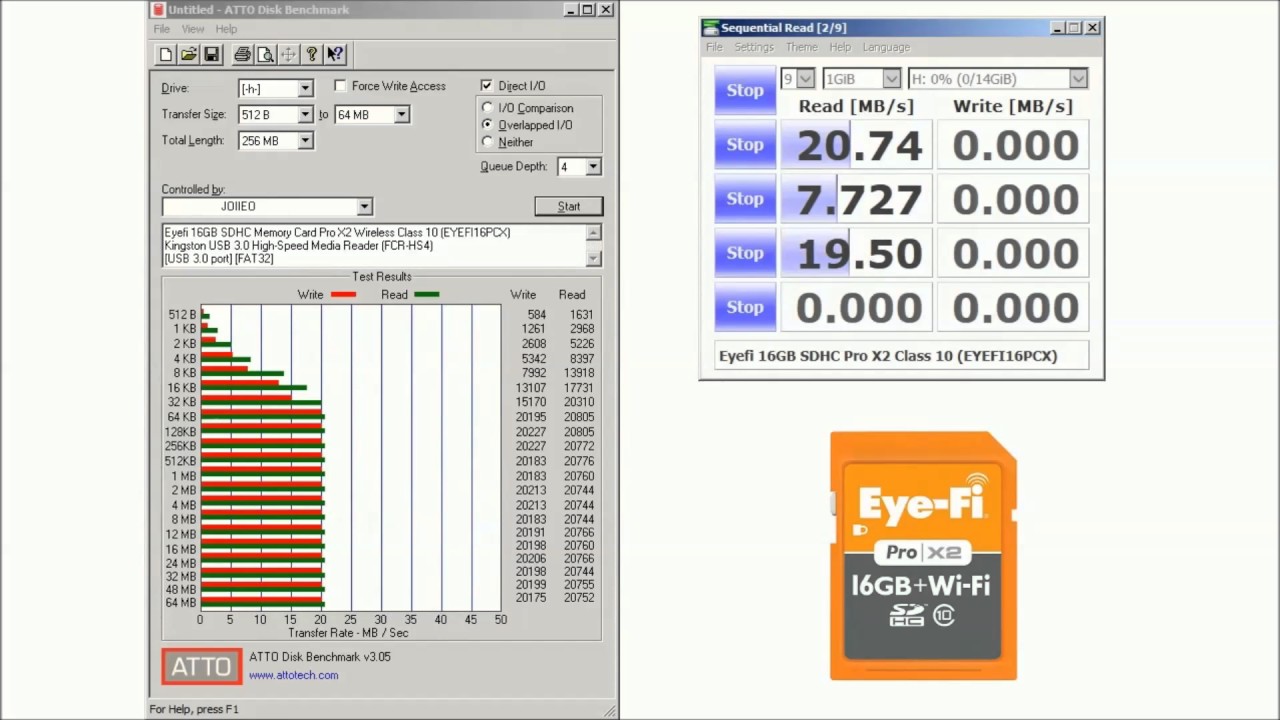This screenshot has width=1280, height=720.
Task: Close the Sequential Read window
Action: pos(1092,28)
